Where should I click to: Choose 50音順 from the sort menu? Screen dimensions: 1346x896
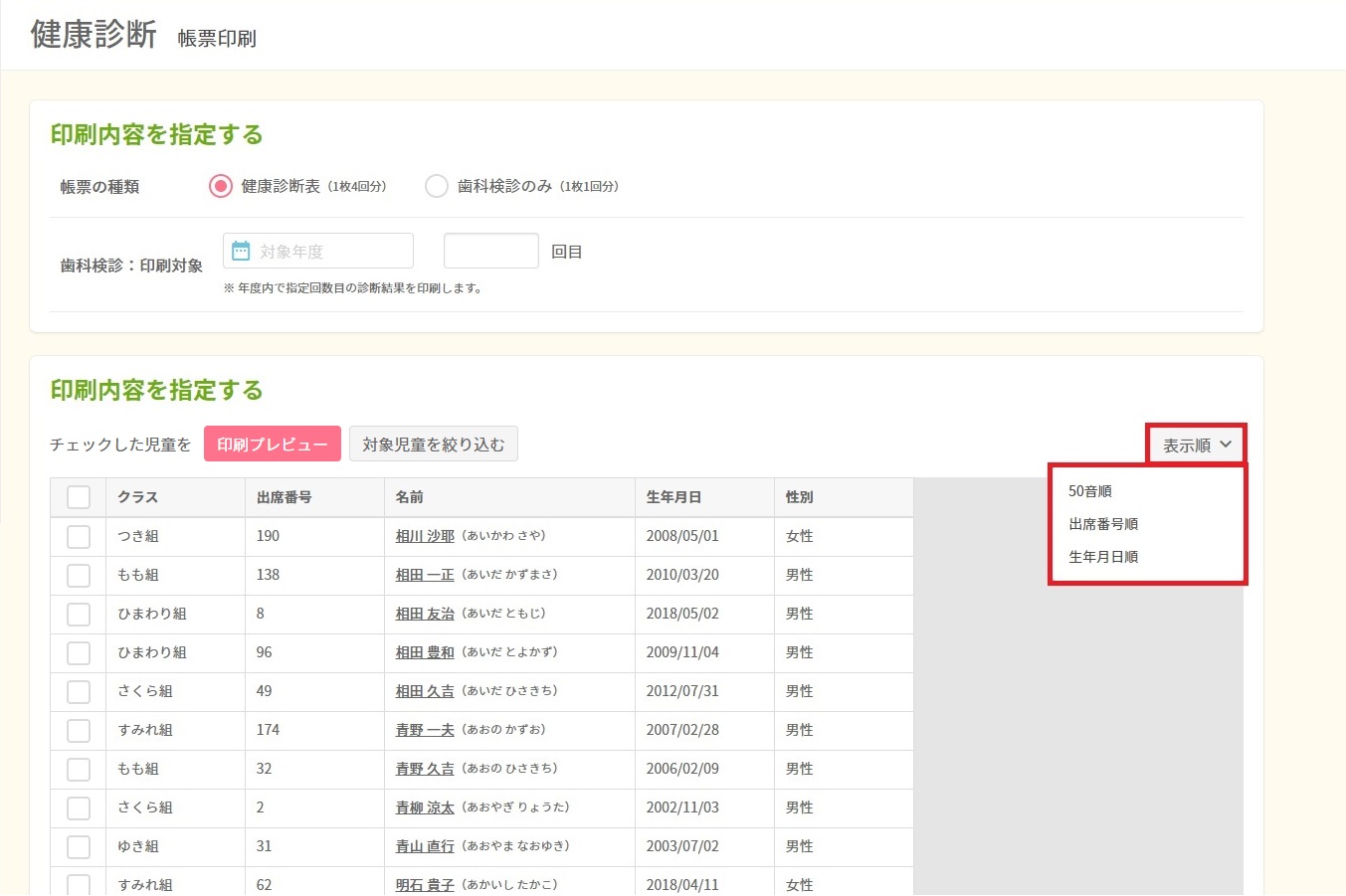[1090, 491]
